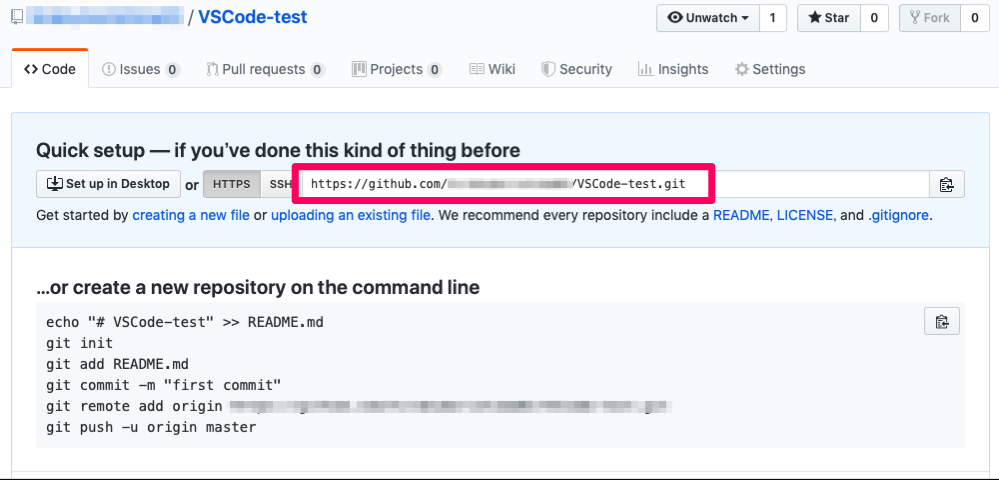999x480 pixels.
Task: Open the Settings tab with the gear icon
Action: [770, 69]
